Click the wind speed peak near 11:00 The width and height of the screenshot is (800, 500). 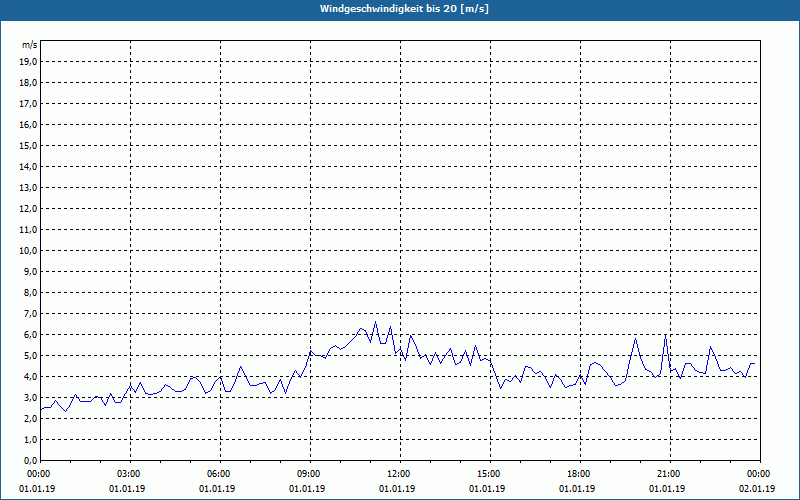376,322
